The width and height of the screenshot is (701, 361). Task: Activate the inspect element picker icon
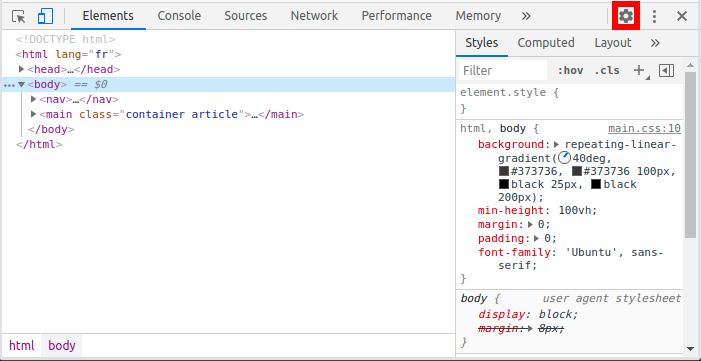pos(19,17)
